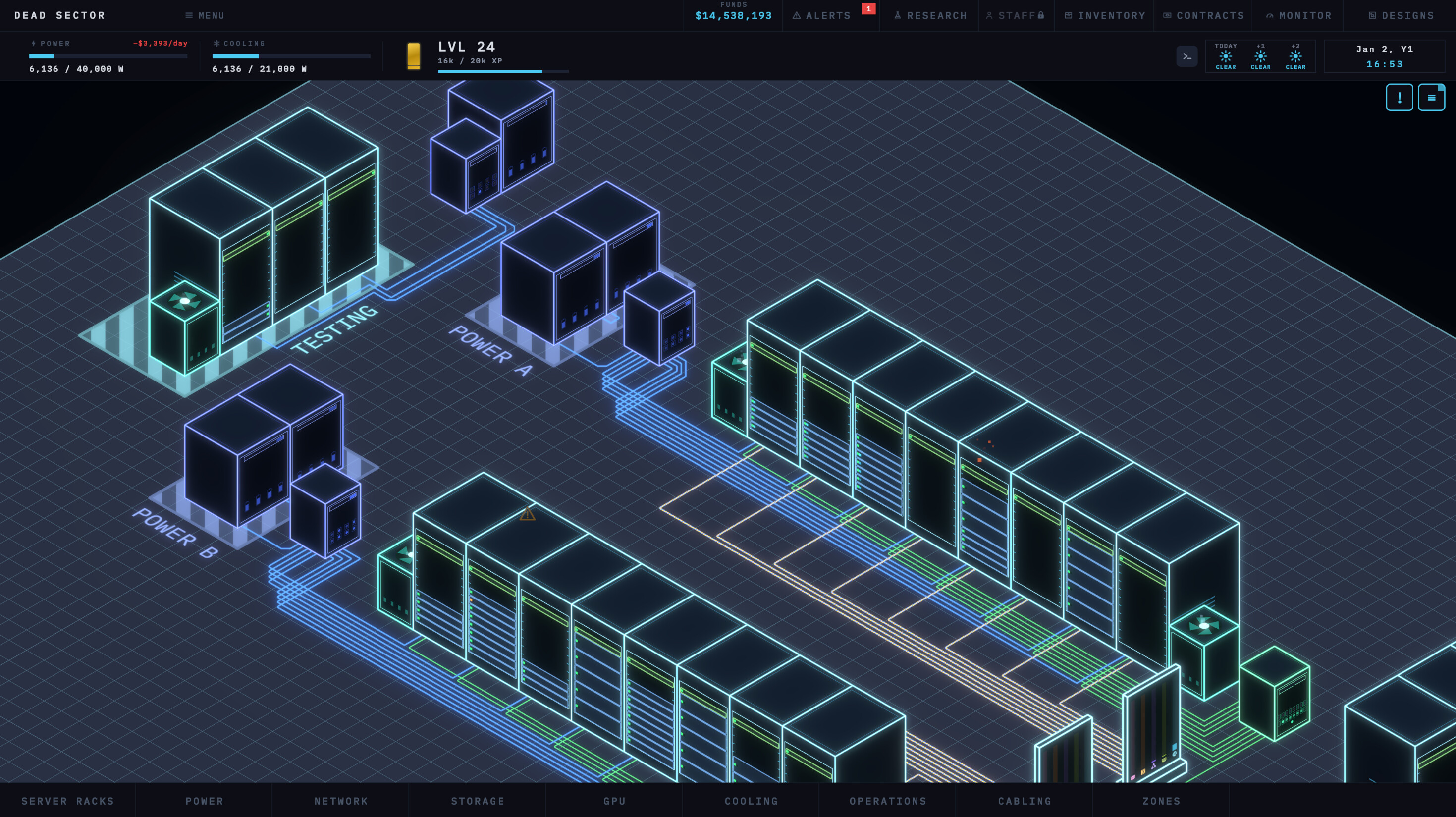
Task: Click the XP level progress bar
Action: [x=503, y=71]
